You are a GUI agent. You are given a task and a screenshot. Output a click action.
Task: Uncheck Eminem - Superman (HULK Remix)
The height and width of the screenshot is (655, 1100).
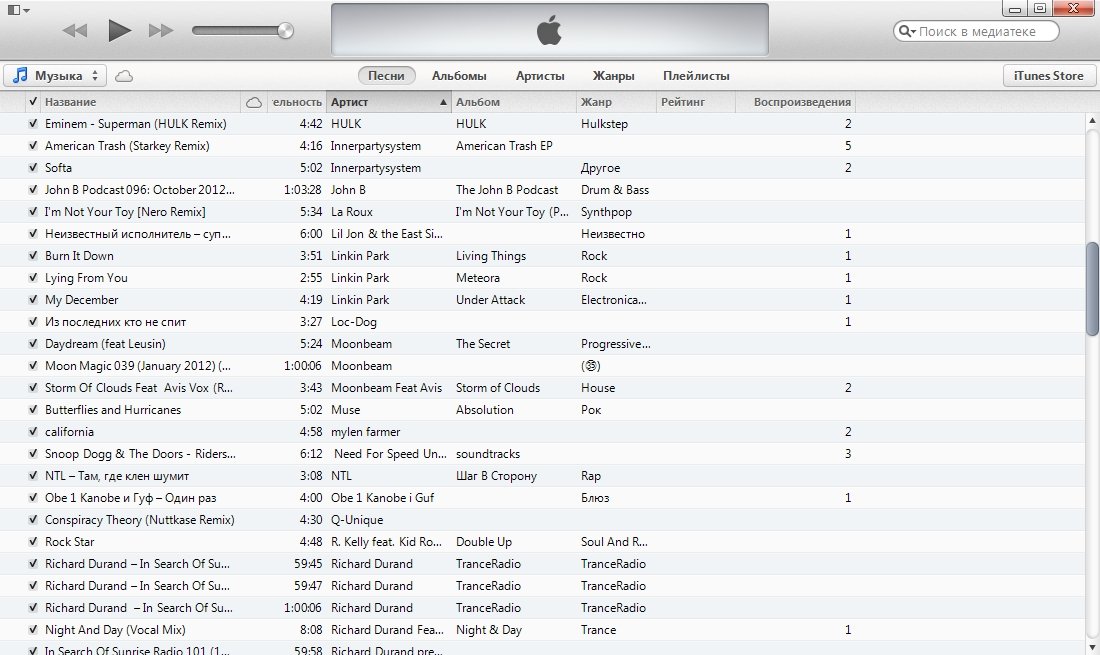[32, 123]
